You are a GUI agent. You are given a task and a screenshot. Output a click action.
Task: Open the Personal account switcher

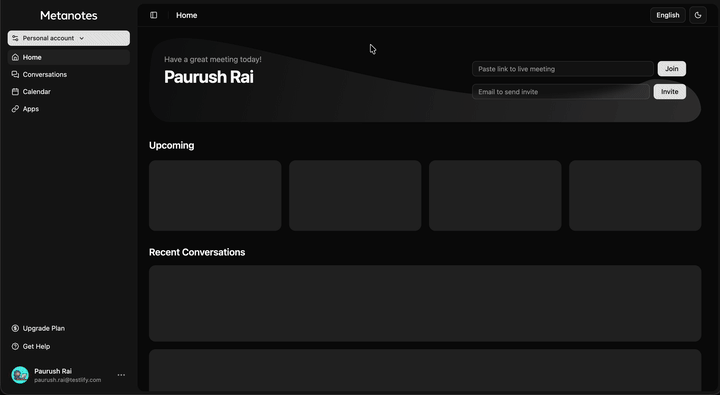68,38
